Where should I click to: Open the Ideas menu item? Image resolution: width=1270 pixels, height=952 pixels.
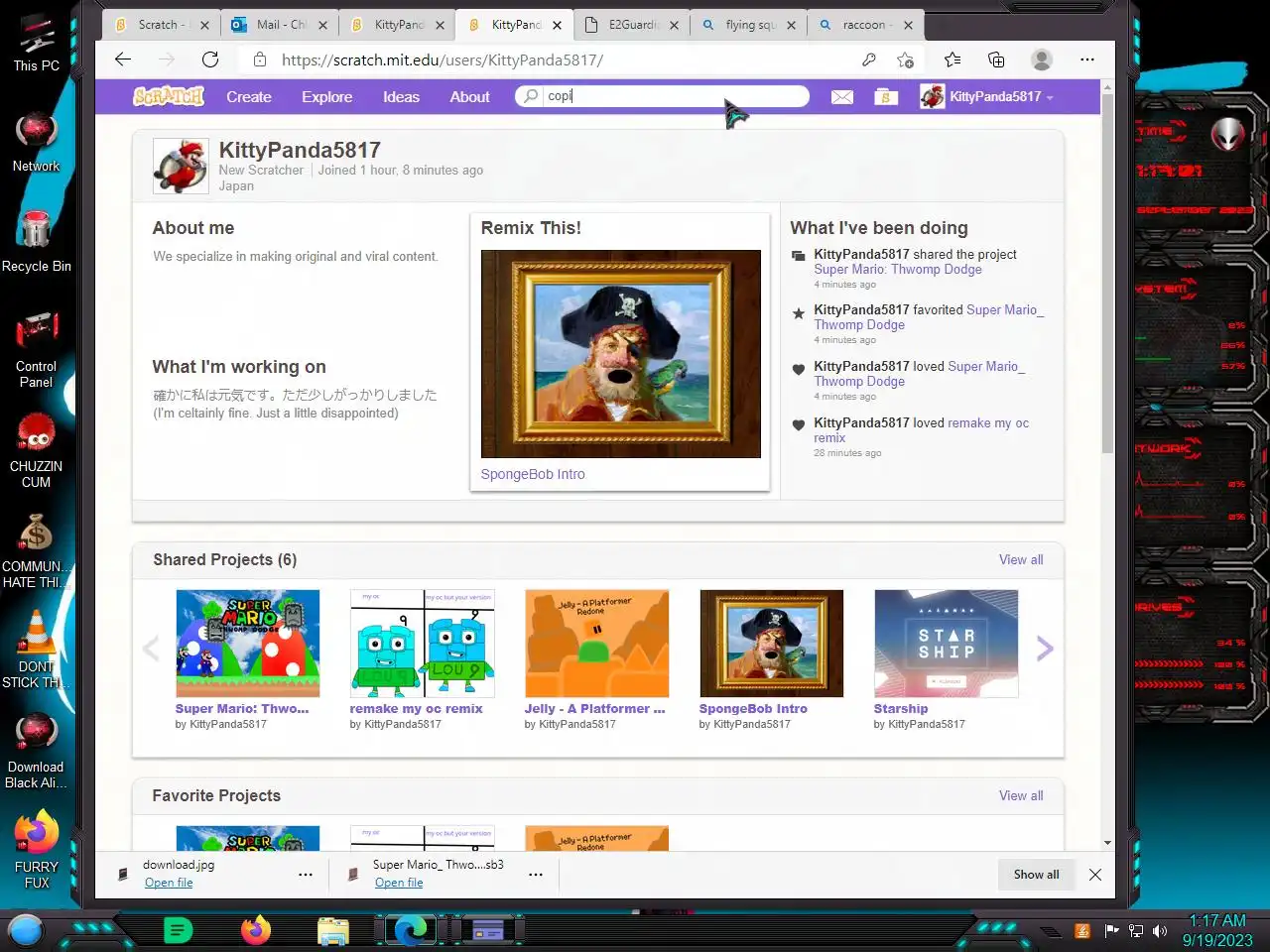tap(401, 96)
